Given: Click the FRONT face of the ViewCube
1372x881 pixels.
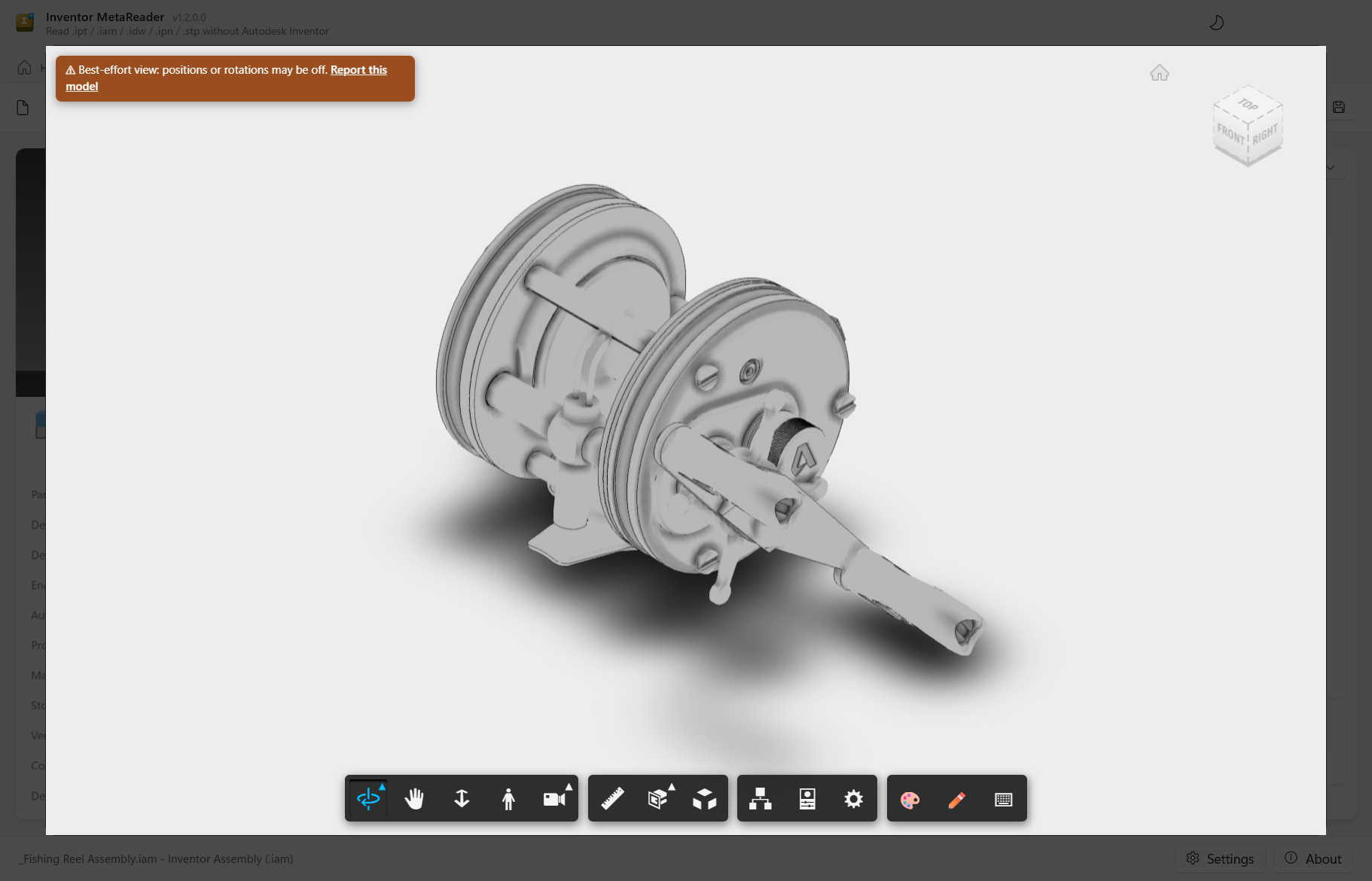Looking at the screenshot, I should tap(1230, 136).
